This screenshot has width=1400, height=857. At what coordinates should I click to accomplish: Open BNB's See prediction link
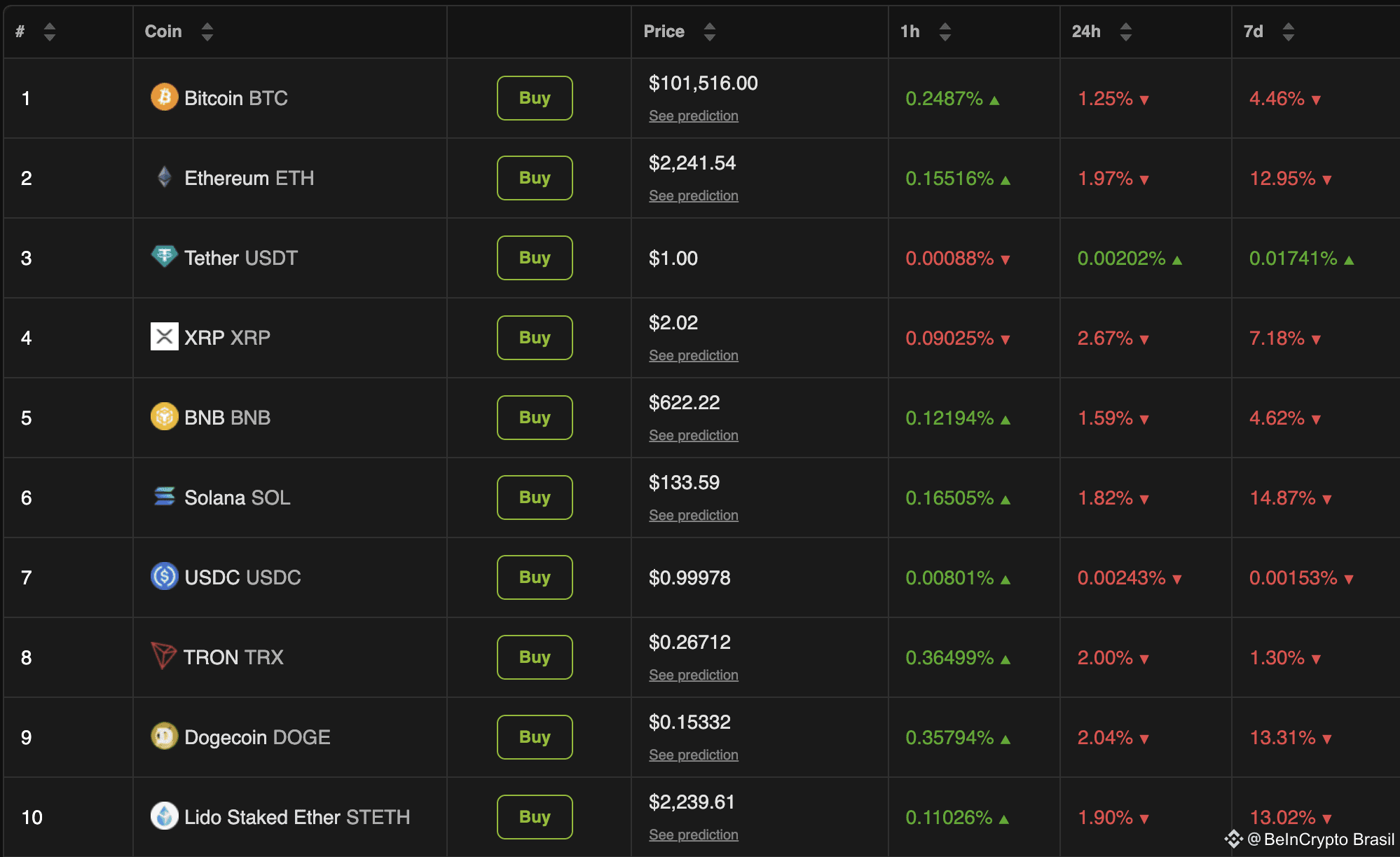click(x=694, y=435)
